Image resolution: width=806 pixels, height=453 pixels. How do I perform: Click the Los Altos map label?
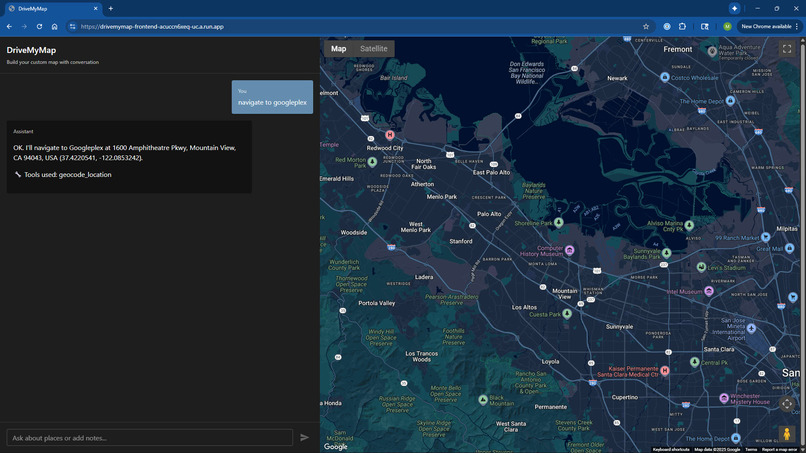(524, 307)
